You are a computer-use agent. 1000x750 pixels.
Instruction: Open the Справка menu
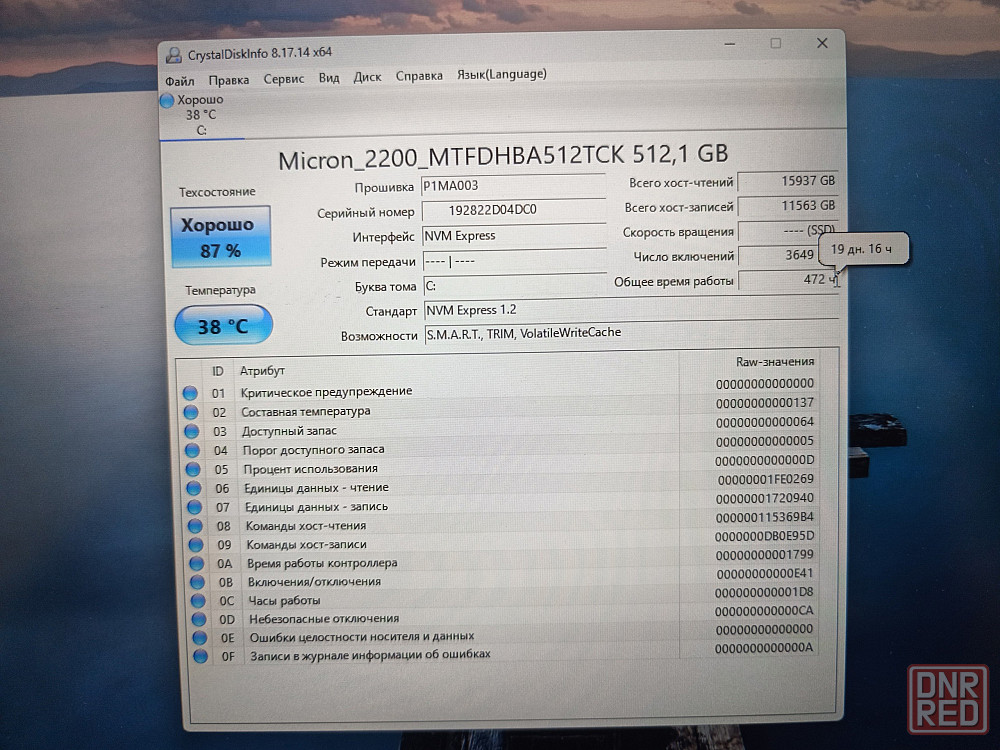(419, 76)
